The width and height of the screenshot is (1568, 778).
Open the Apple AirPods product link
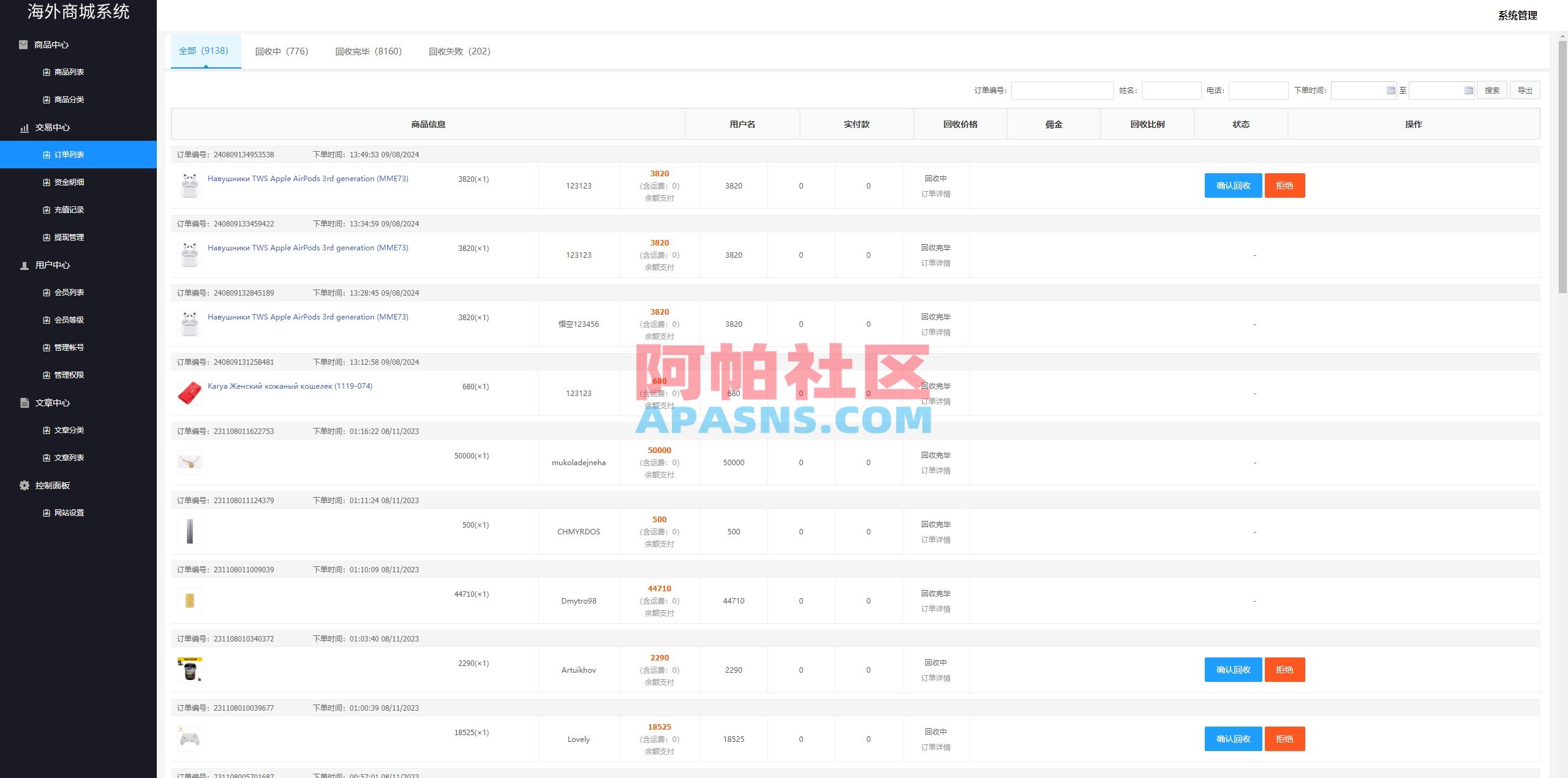308,178
